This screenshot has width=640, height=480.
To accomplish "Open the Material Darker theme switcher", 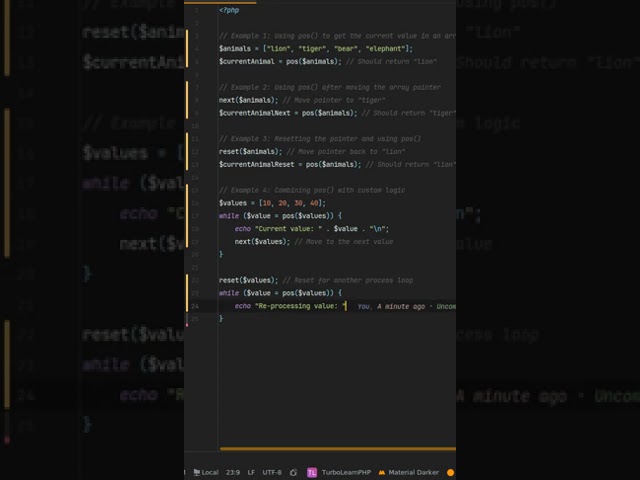I will point(413,472).
